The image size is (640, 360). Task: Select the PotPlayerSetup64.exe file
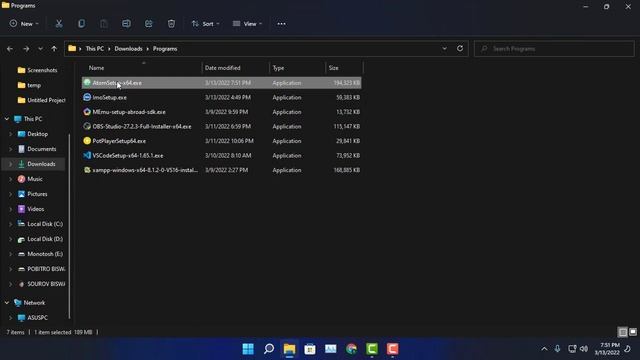click(x=222, y=141)
